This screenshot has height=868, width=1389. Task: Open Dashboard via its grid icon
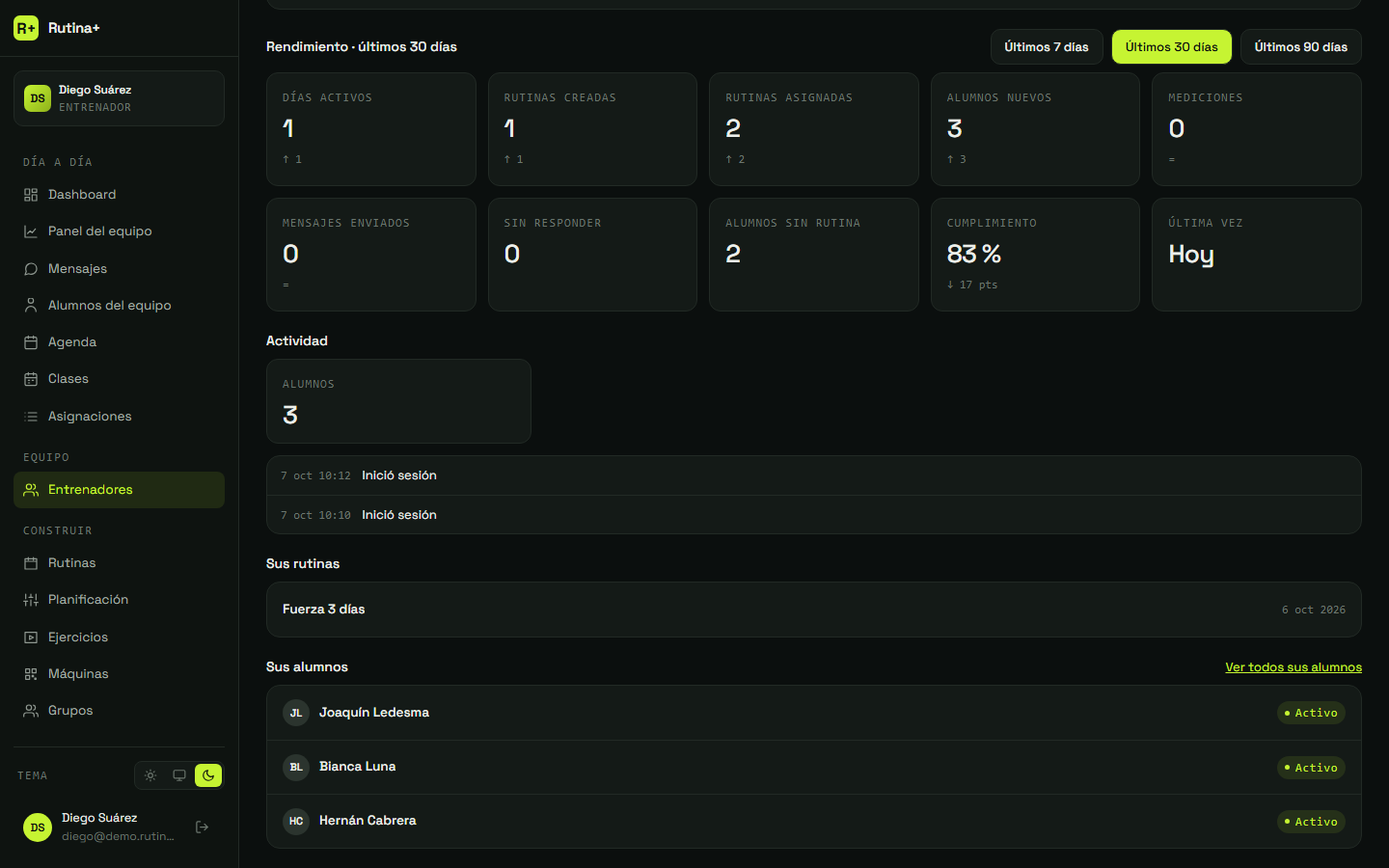31,195
